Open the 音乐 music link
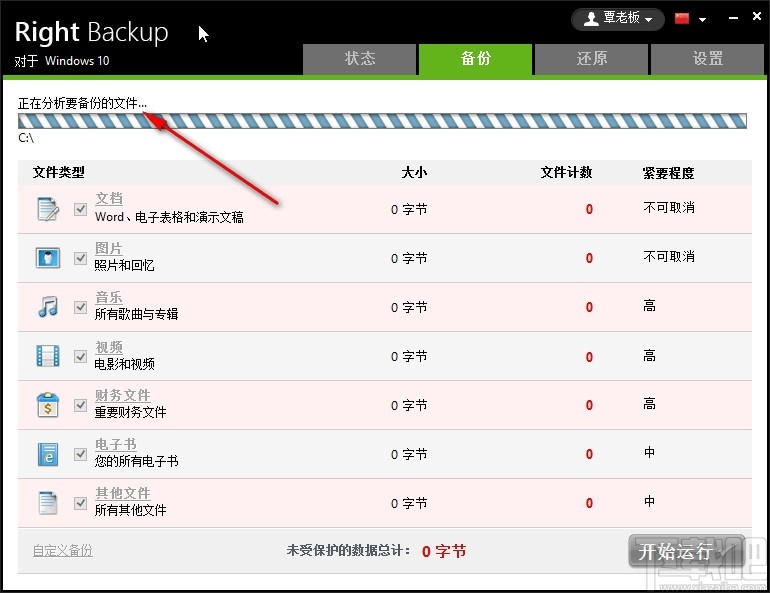This screenshot has height=593, width=770. (109, 297)
